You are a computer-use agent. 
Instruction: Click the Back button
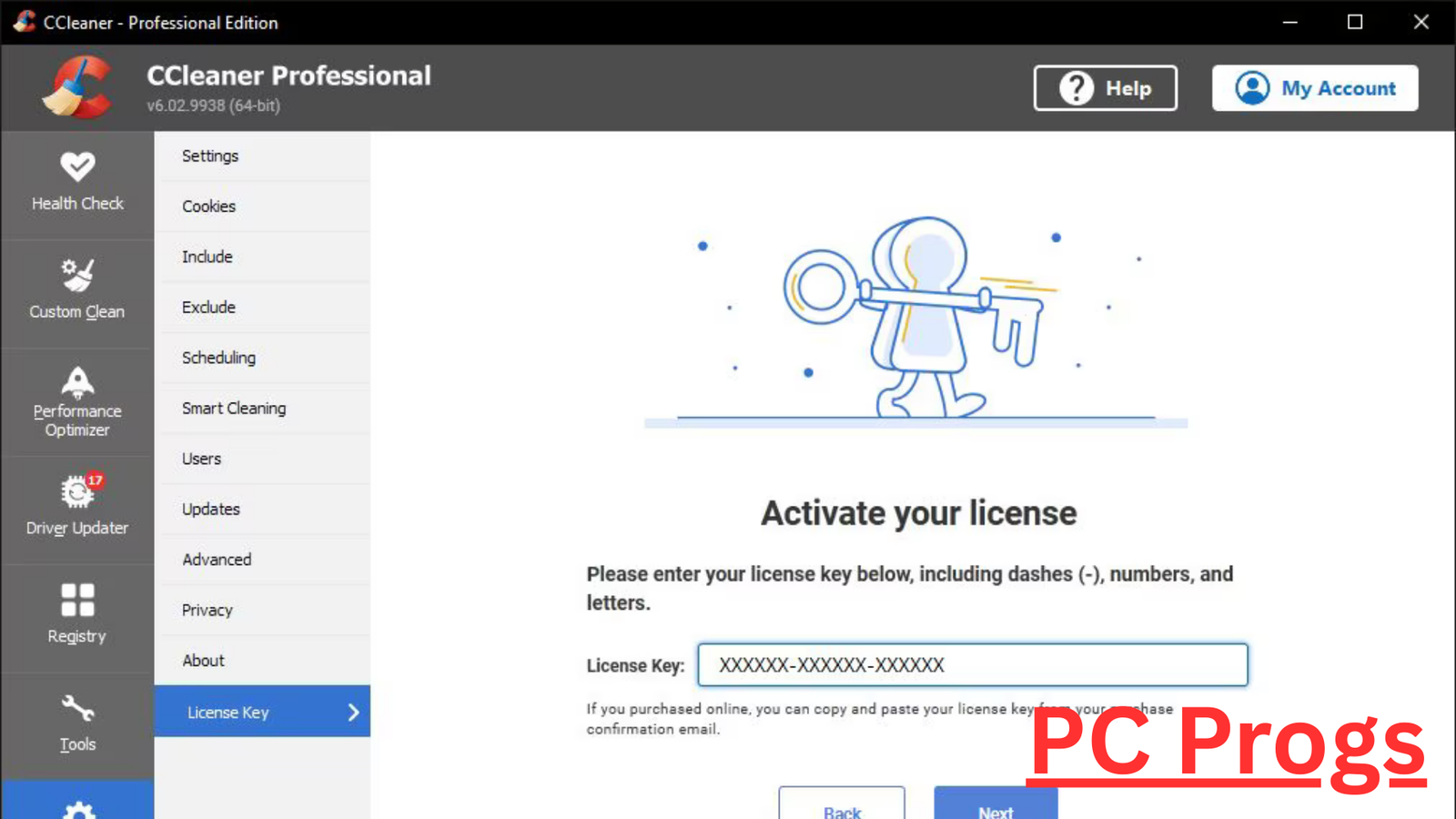click(842, 804)
